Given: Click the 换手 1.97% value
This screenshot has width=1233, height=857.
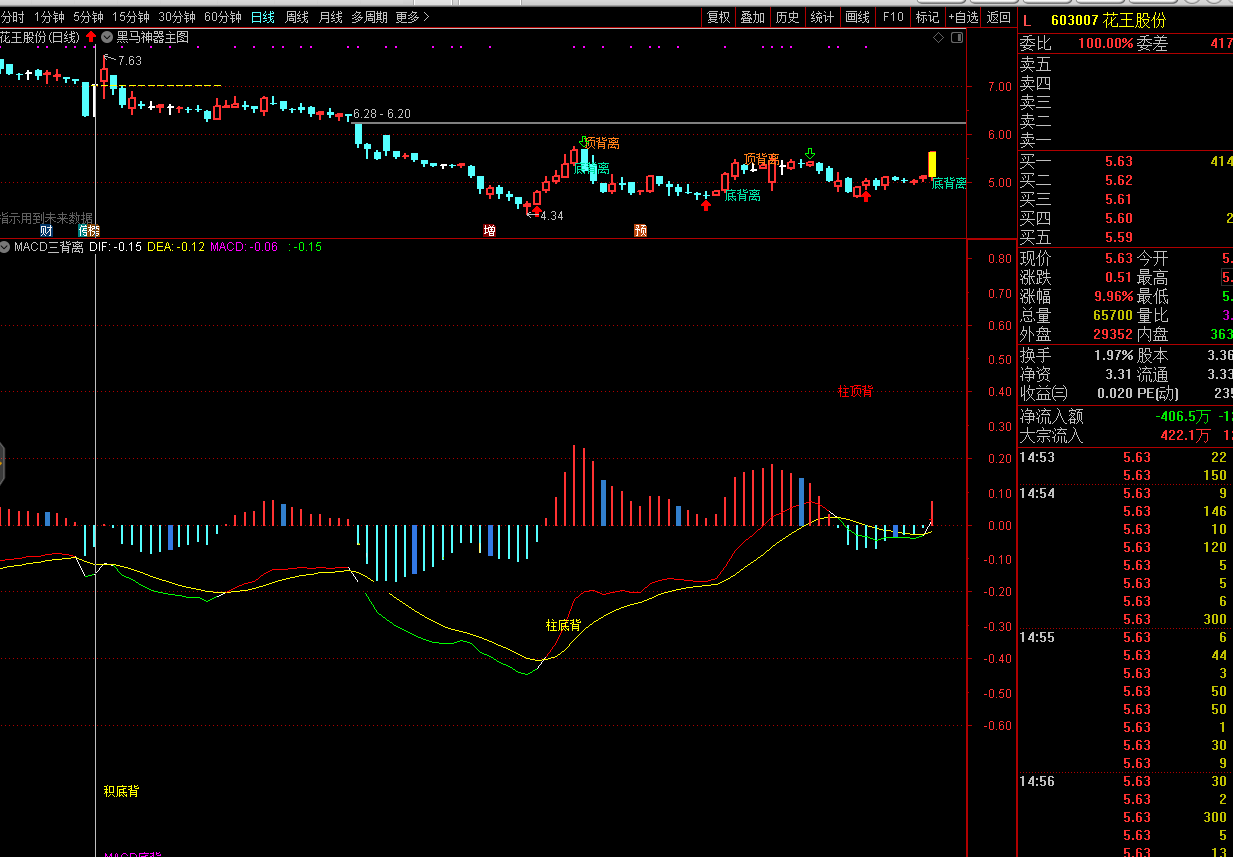Looking at the screenshot, I should (x=1114, y=356).
